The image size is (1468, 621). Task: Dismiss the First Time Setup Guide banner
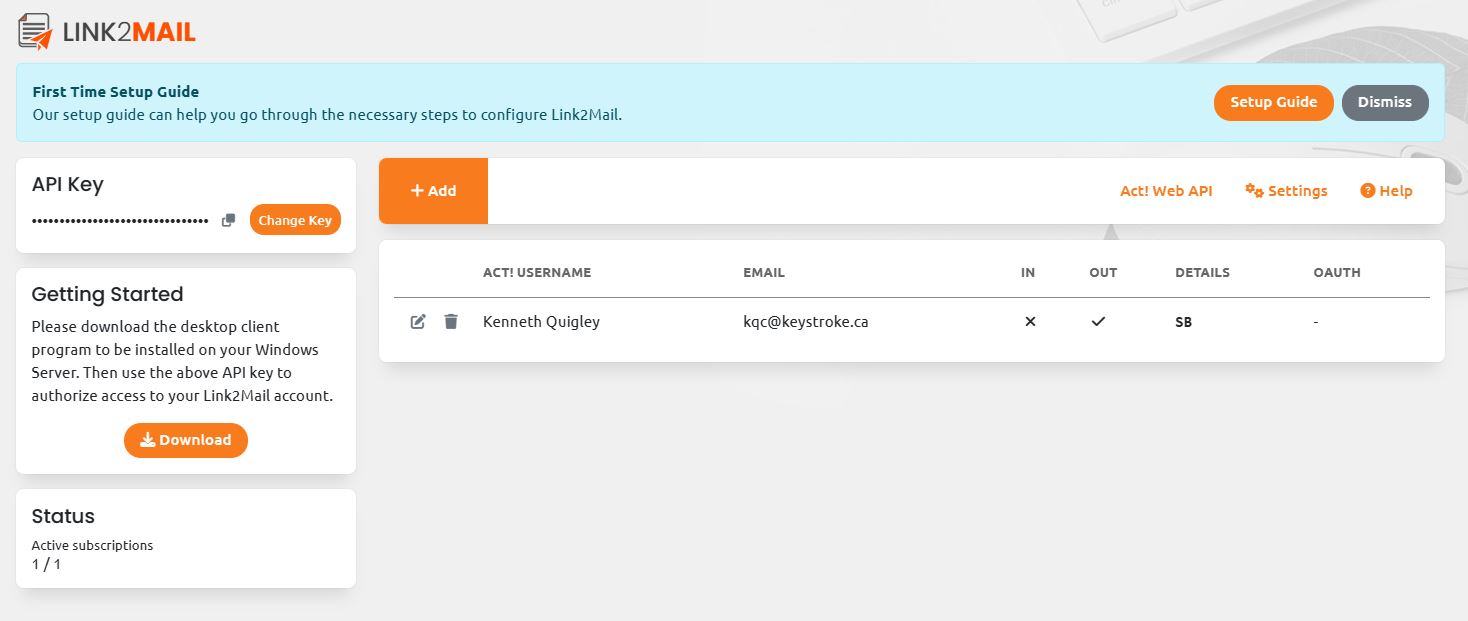(1385, 102)
